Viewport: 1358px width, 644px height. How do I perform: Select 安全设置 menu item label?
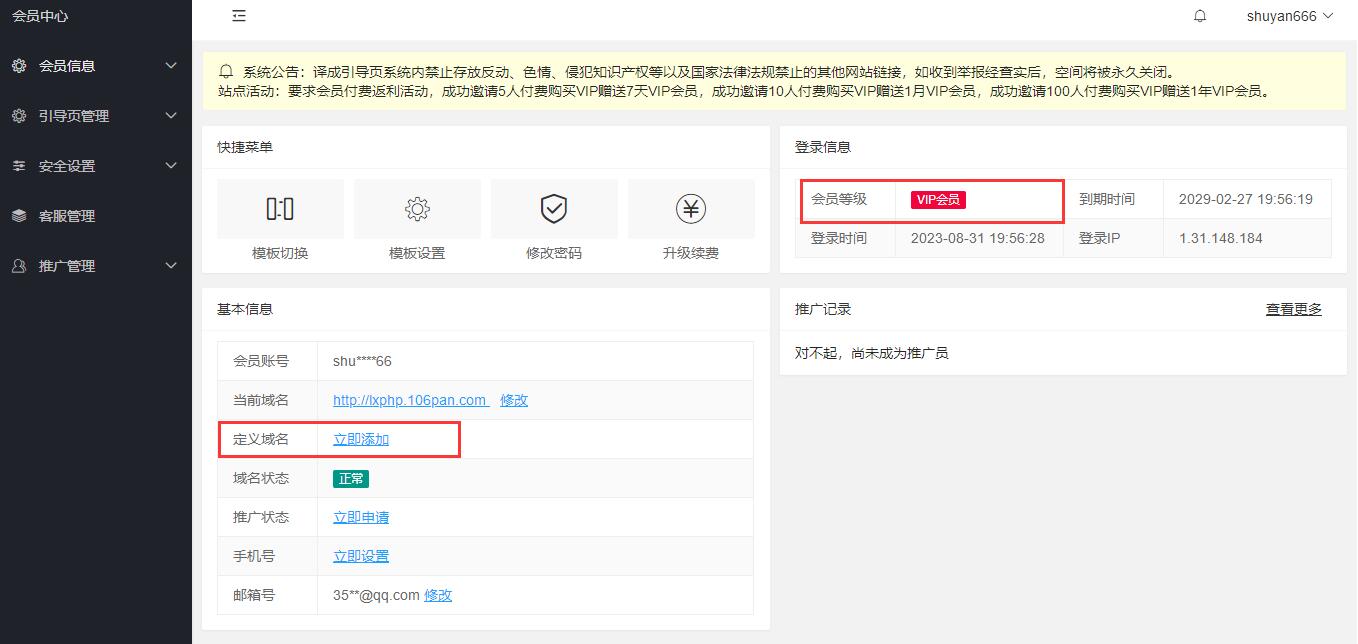(67, 166)
